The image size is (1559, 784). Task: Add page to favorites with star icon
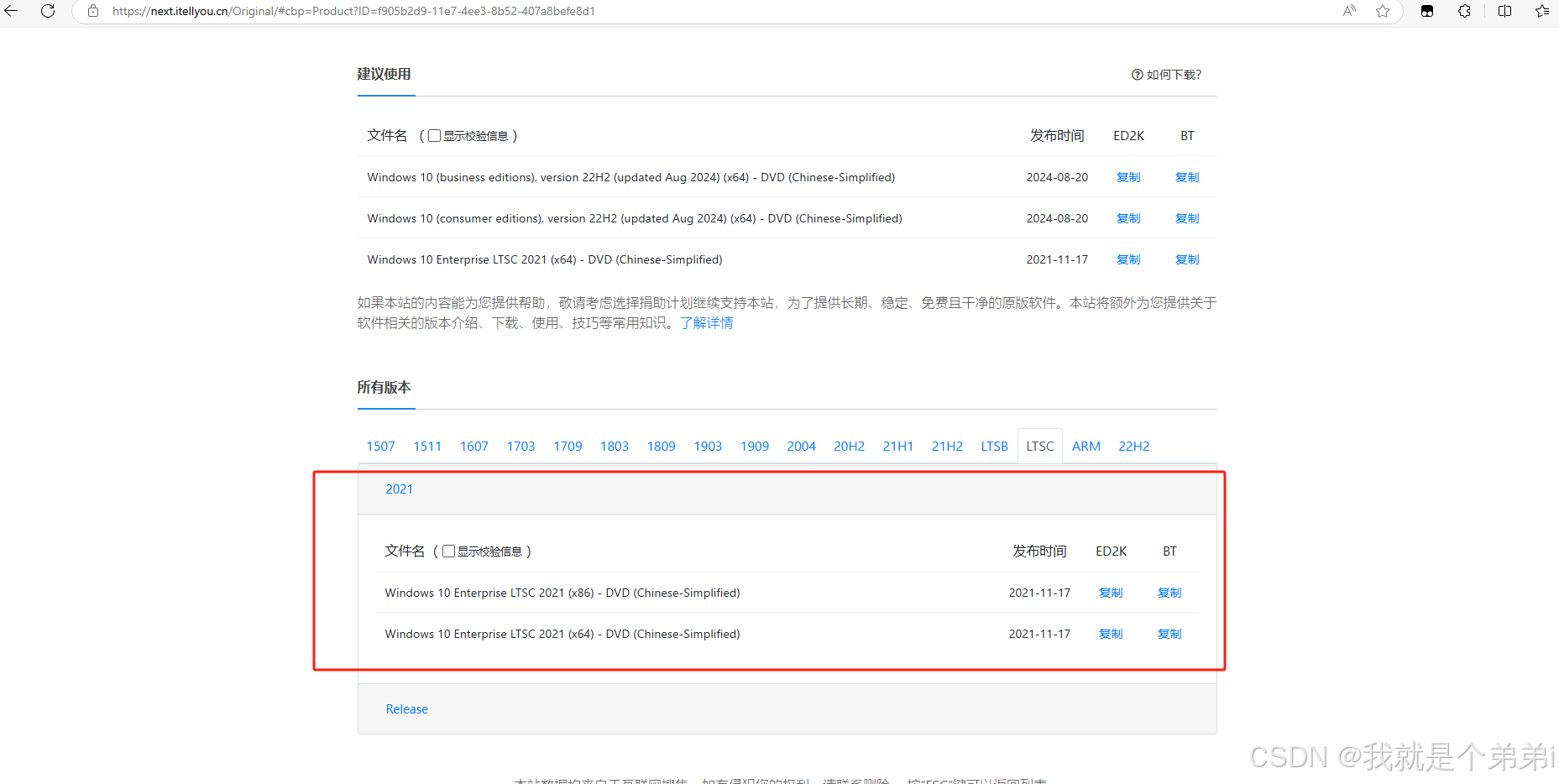[1383, 11]
